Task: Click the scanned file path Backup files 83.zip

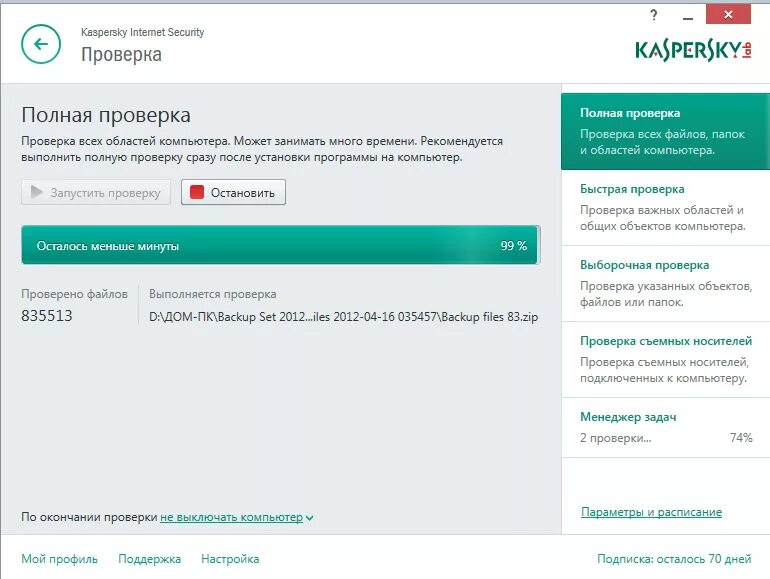Action: [x=343, y=317]
